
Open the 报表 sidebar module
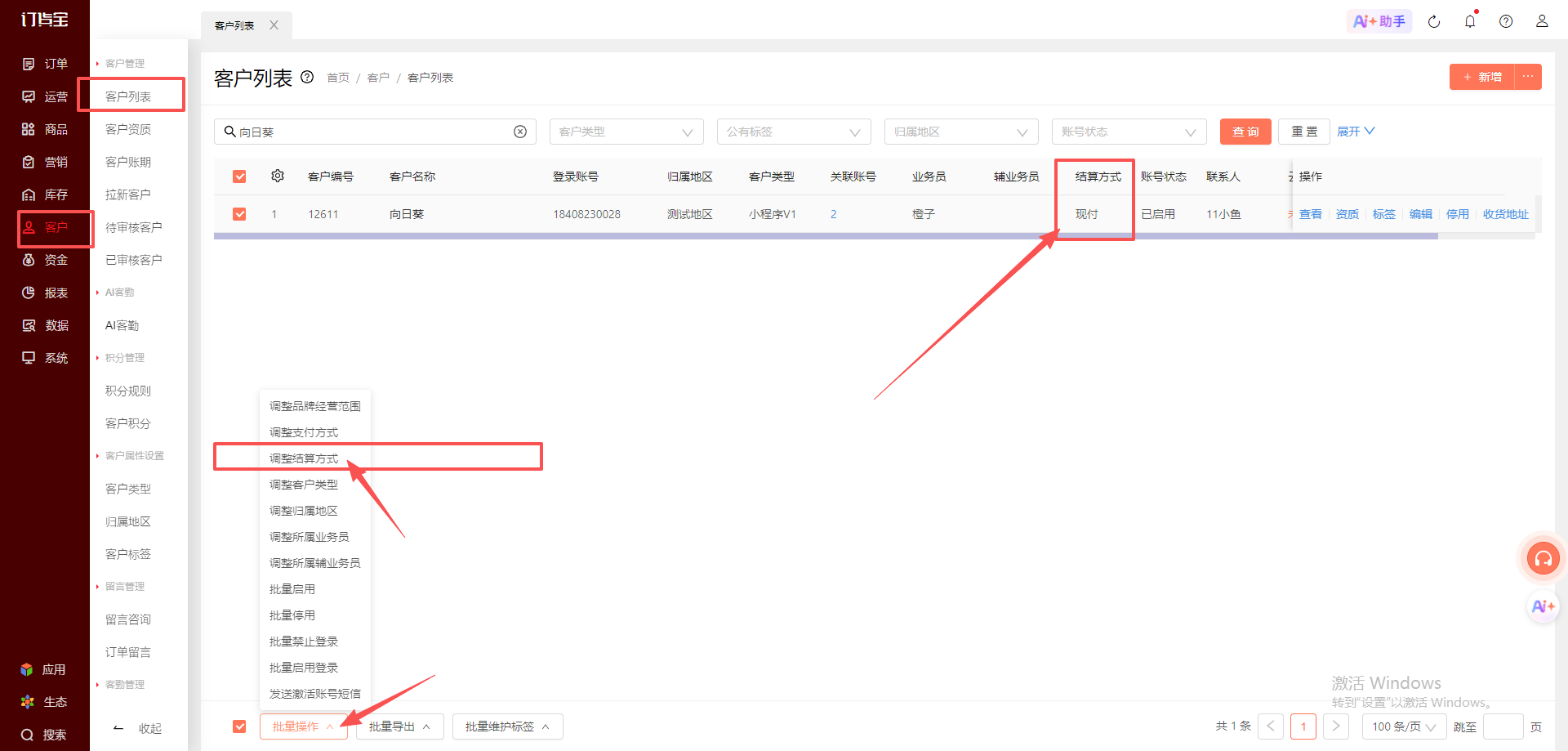45,293
